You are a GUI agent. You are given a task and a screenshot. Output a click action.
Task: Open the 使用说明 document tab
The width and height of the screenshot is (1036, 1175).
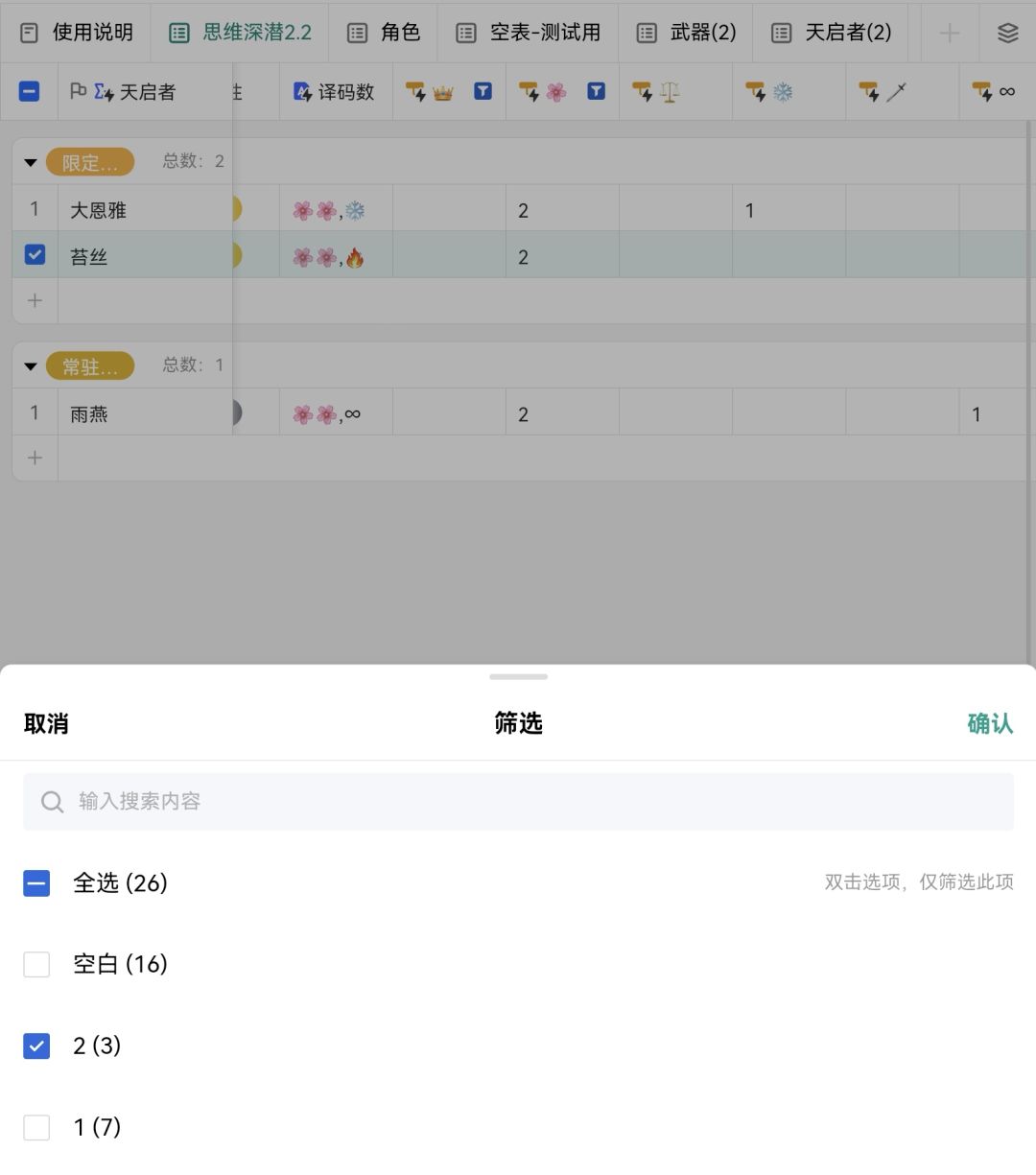(76, 33)
